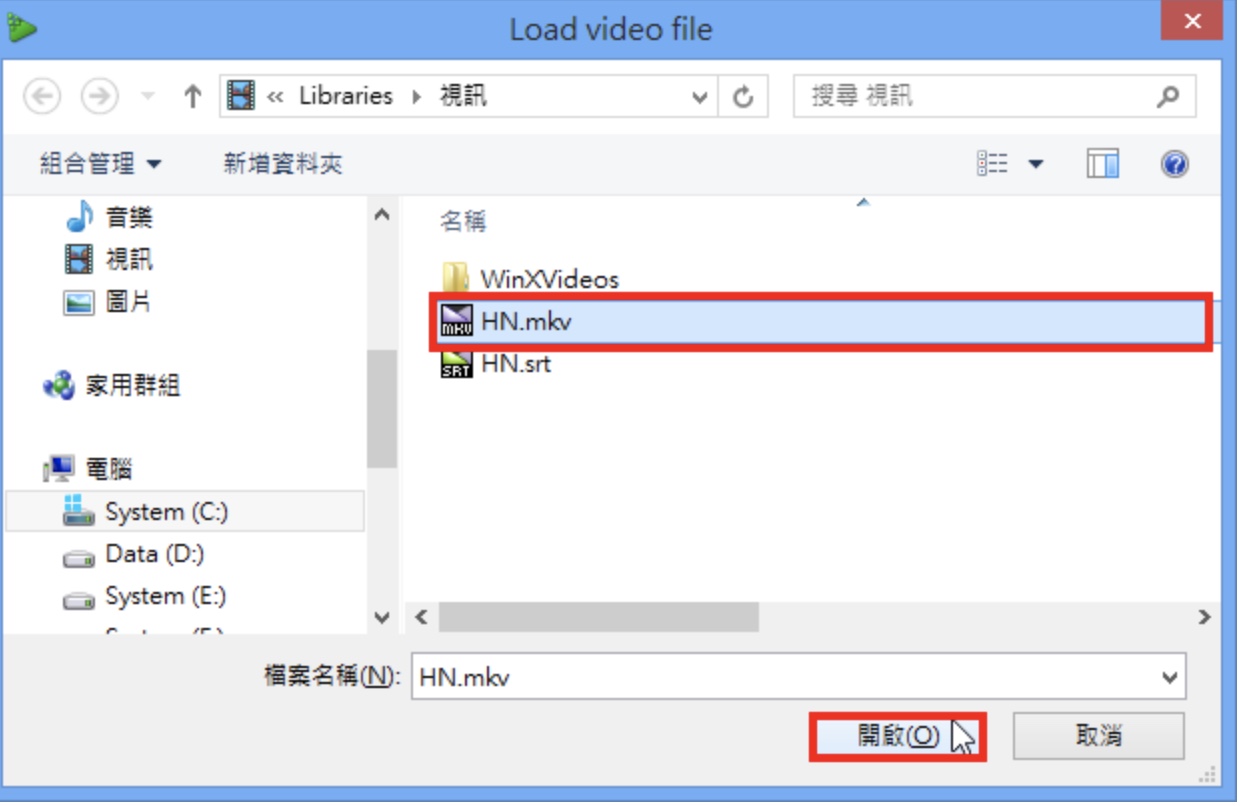Open the address bar history dropdown
The height and width of the screenshot is (806, 1240).
point(699,97)
